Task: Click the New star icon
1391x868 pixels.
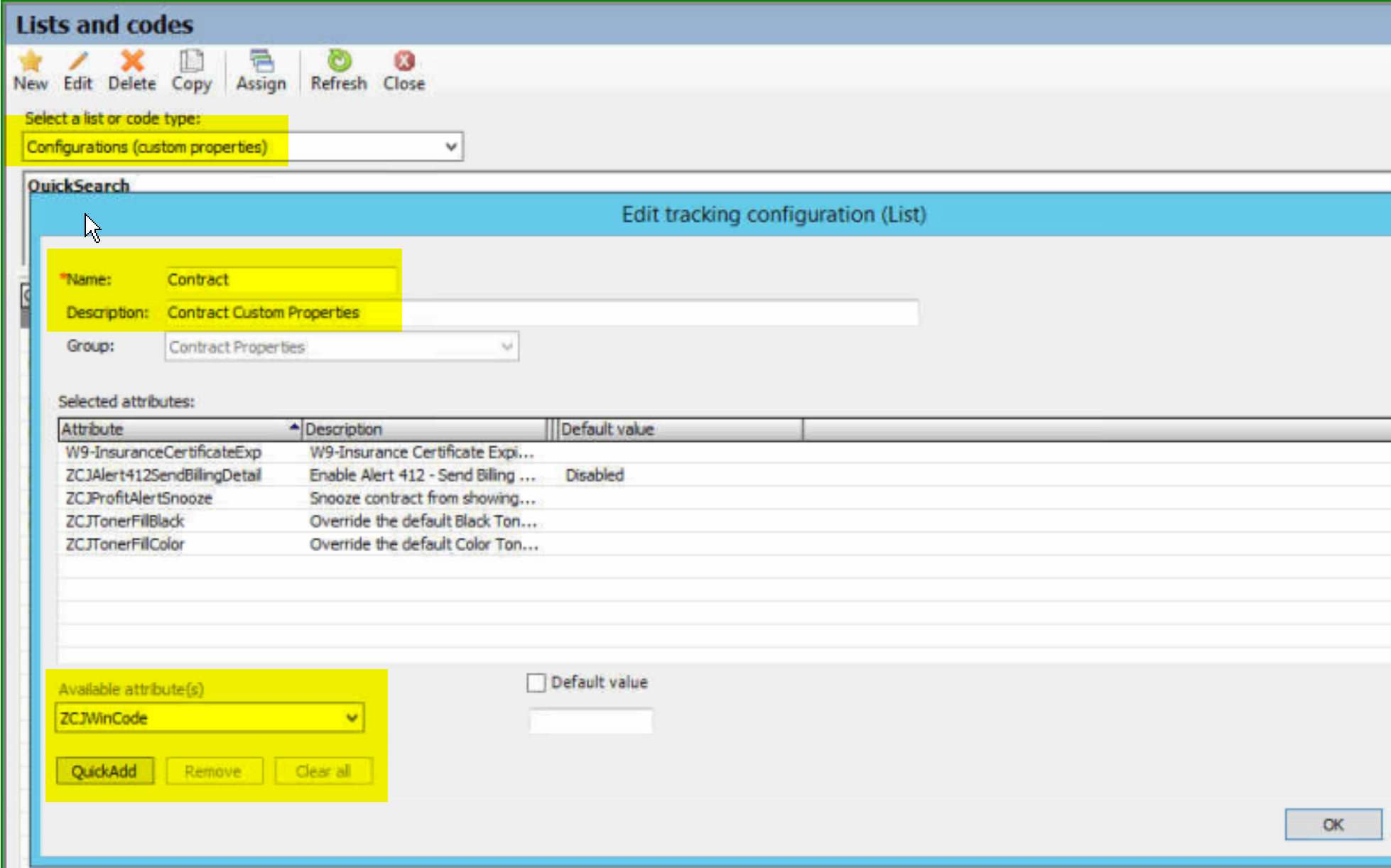Action: [x=31, y=61]
